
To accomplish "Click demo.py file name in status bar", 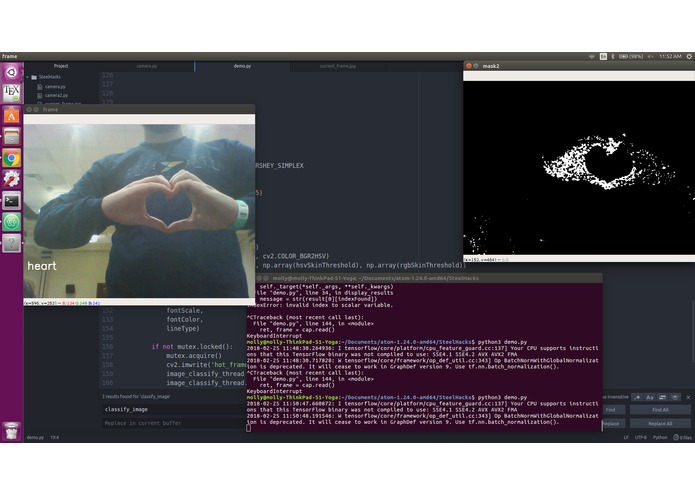I will pyautogui.click(x=35, y=437).
